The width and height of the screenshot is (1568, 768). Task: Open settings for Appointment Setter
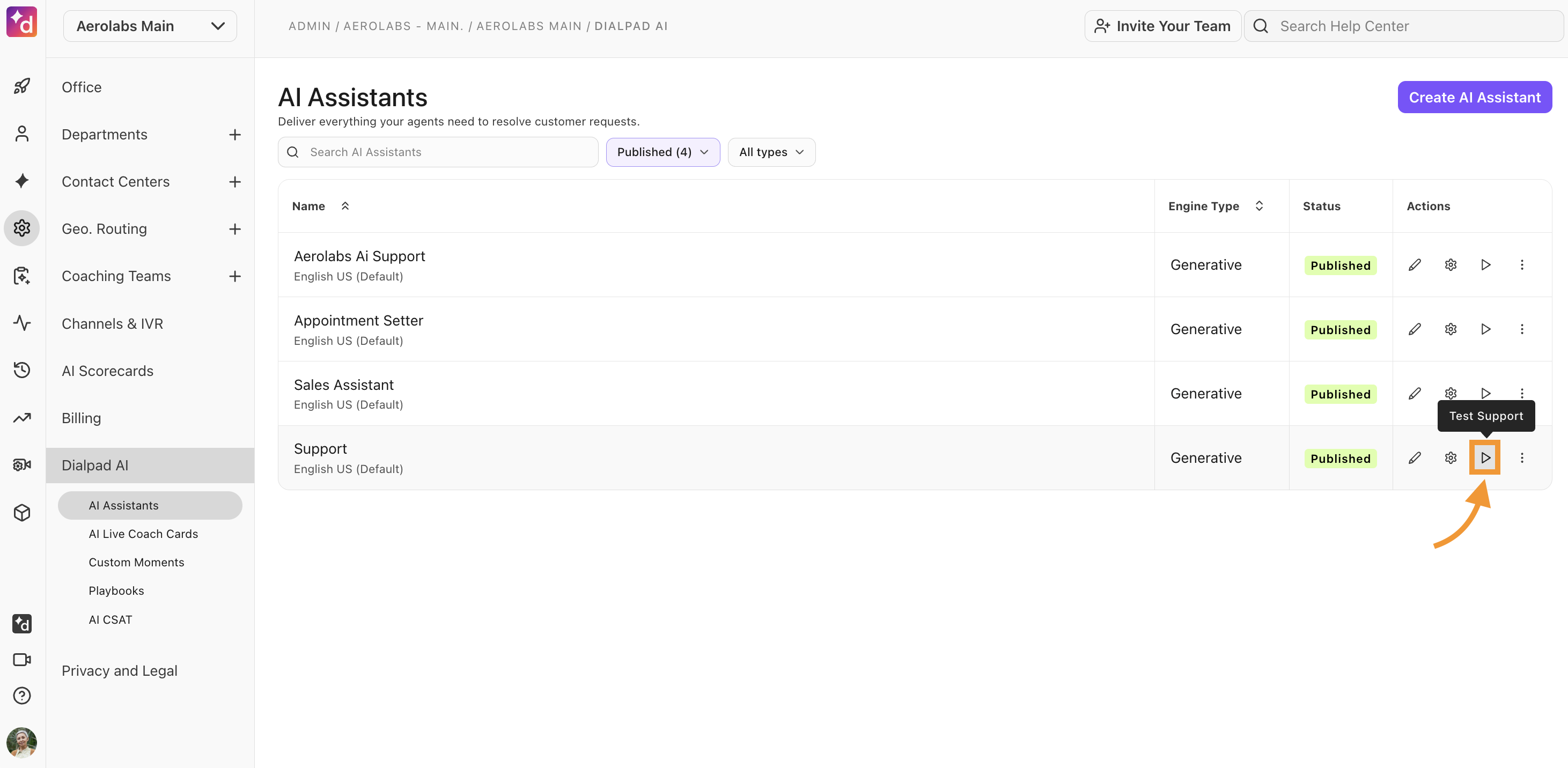pos(1451,329)
